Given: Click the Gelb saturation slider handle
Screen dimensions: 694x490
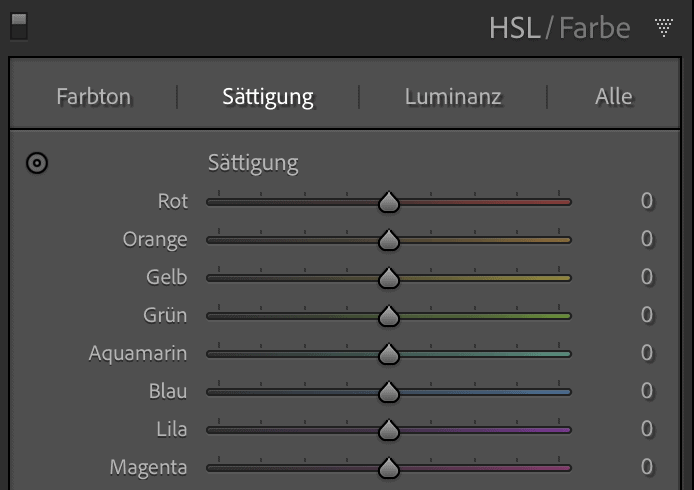Looking at the screenshot, I should coord(389,278).
